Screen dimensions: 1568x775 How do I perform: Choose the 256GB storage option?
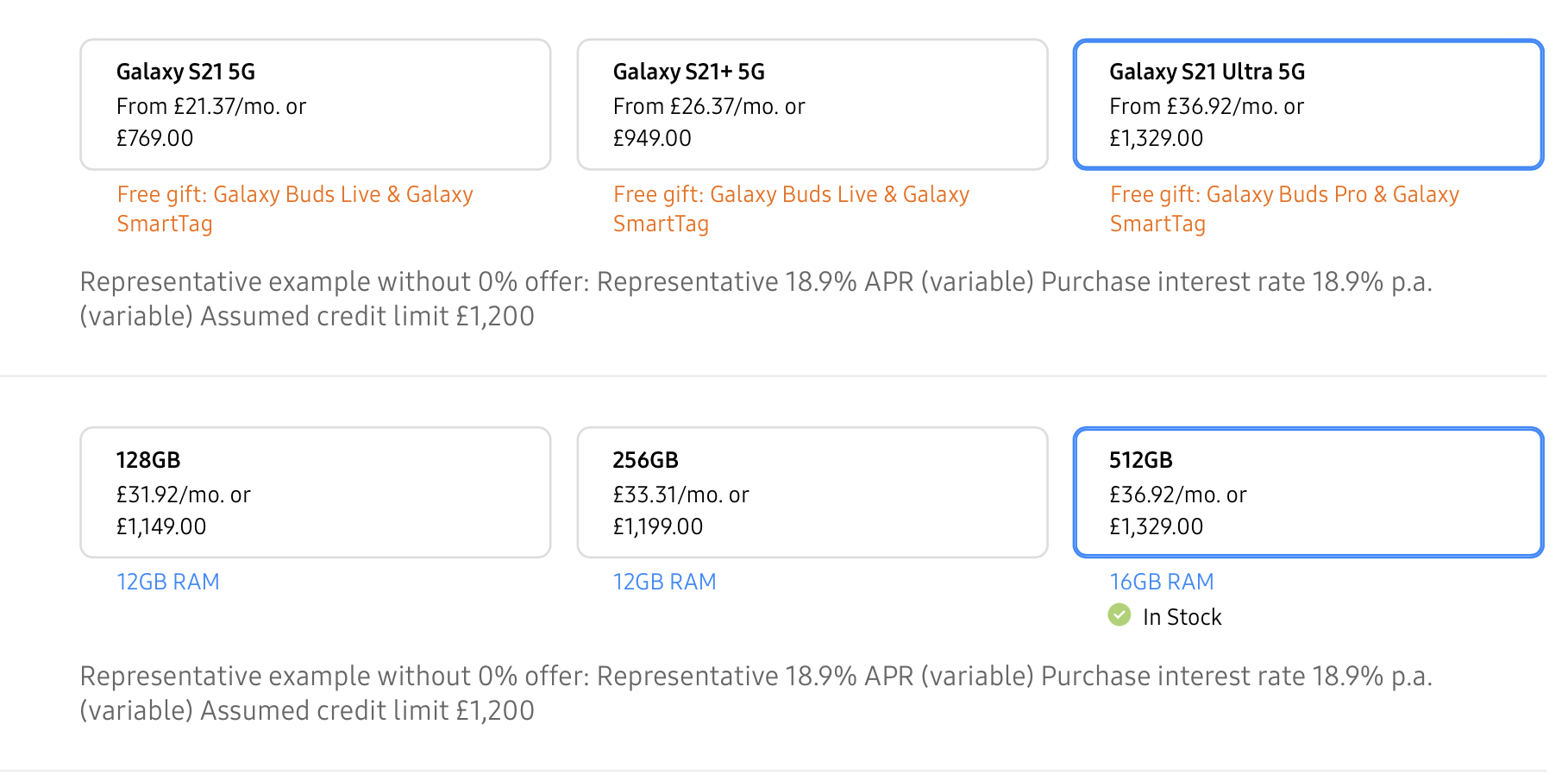tap(812, 492)
